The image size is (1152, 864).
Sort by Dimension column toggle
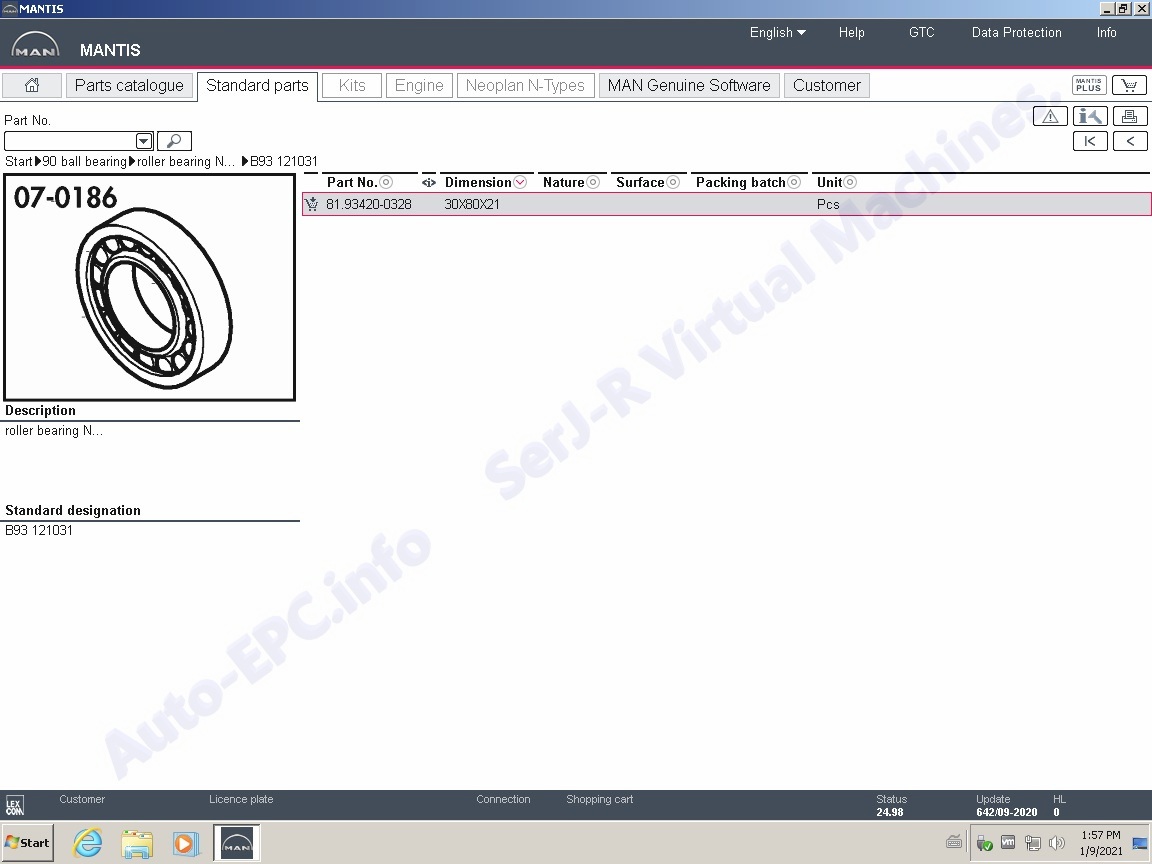(x=520, y=182)
